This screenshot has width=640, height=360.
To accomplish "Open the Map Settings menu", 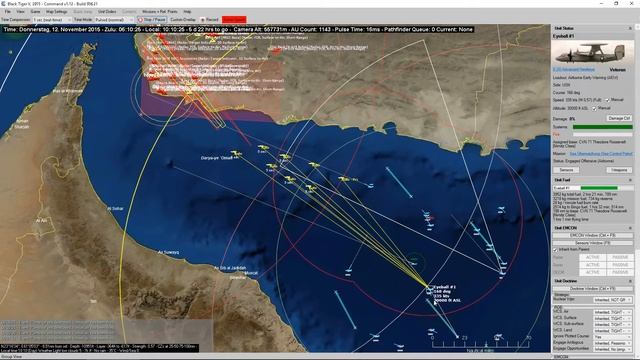I will coord(56,12).
